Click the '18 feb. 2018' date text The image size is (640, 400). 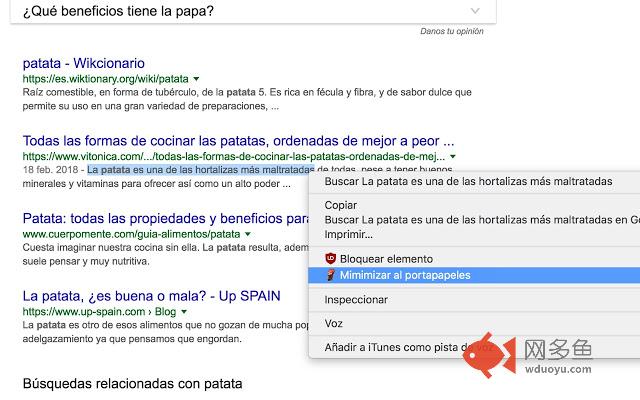(x=50, y=169)
